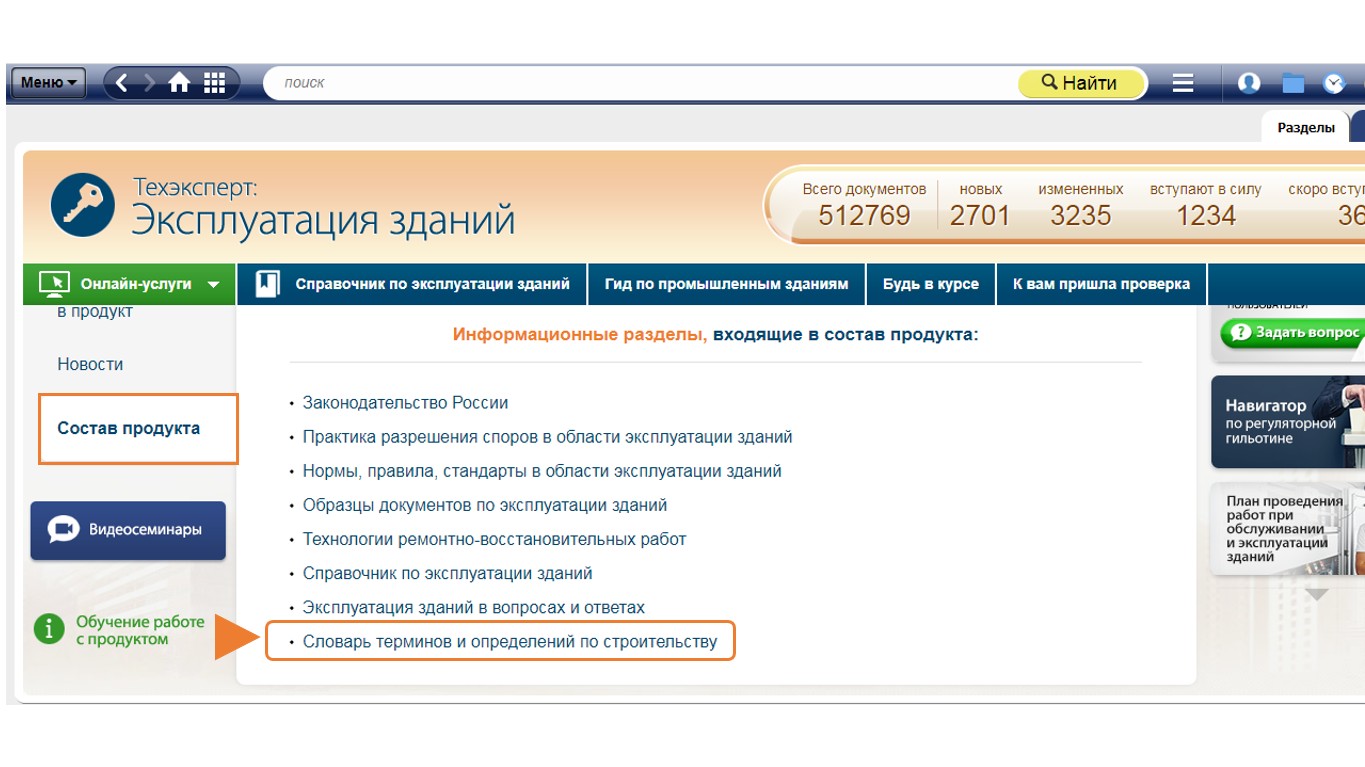Focus the поиск search field
This screenshot has height=767, width=1365.
[640, 83]
